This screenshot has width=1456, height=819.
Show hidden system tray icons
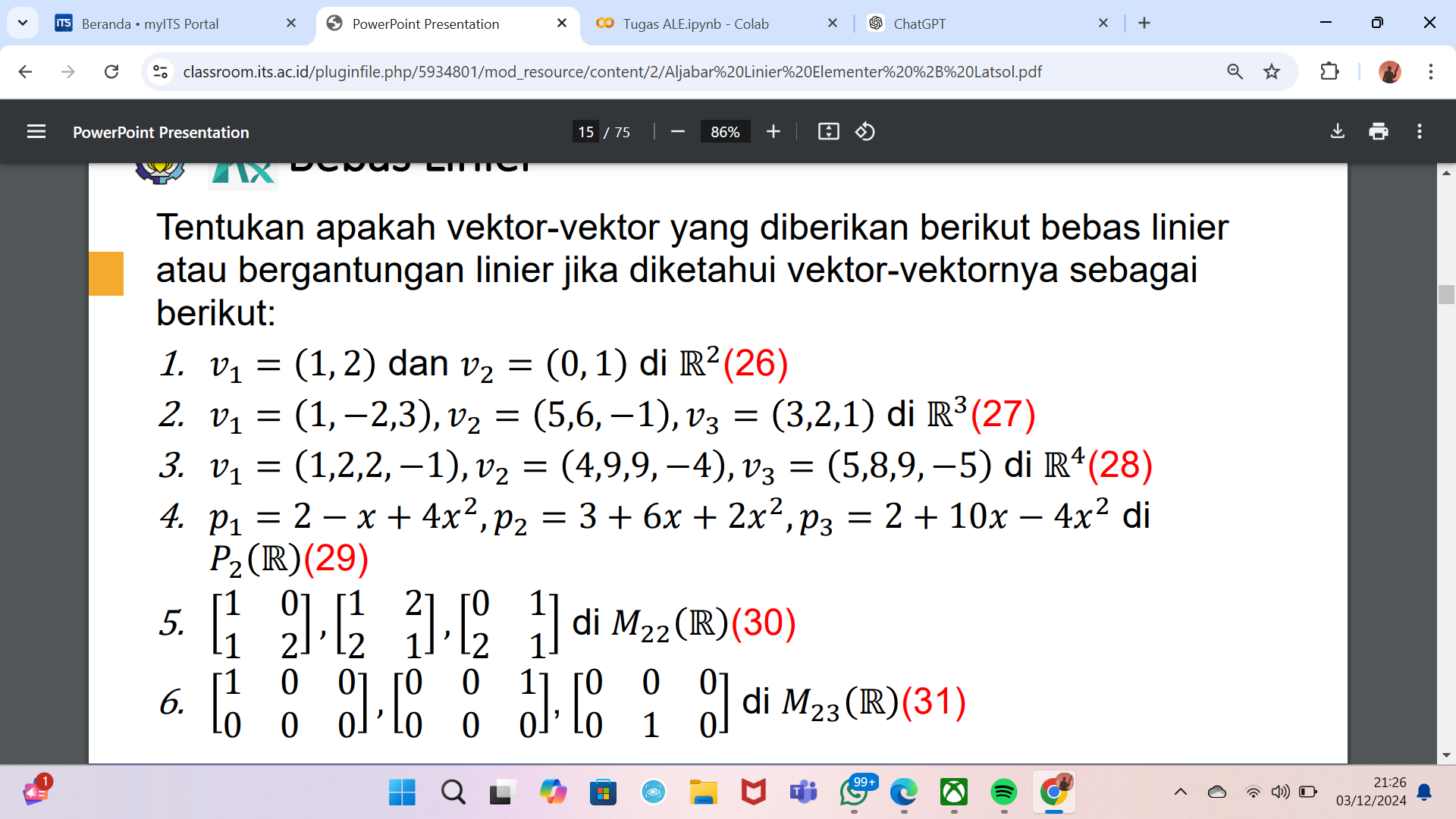click(1181, 792)
